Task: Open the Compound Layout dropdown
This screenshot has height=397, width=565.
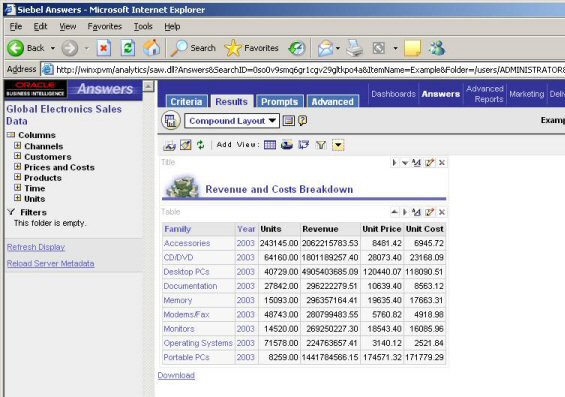Action: [232, 121]
